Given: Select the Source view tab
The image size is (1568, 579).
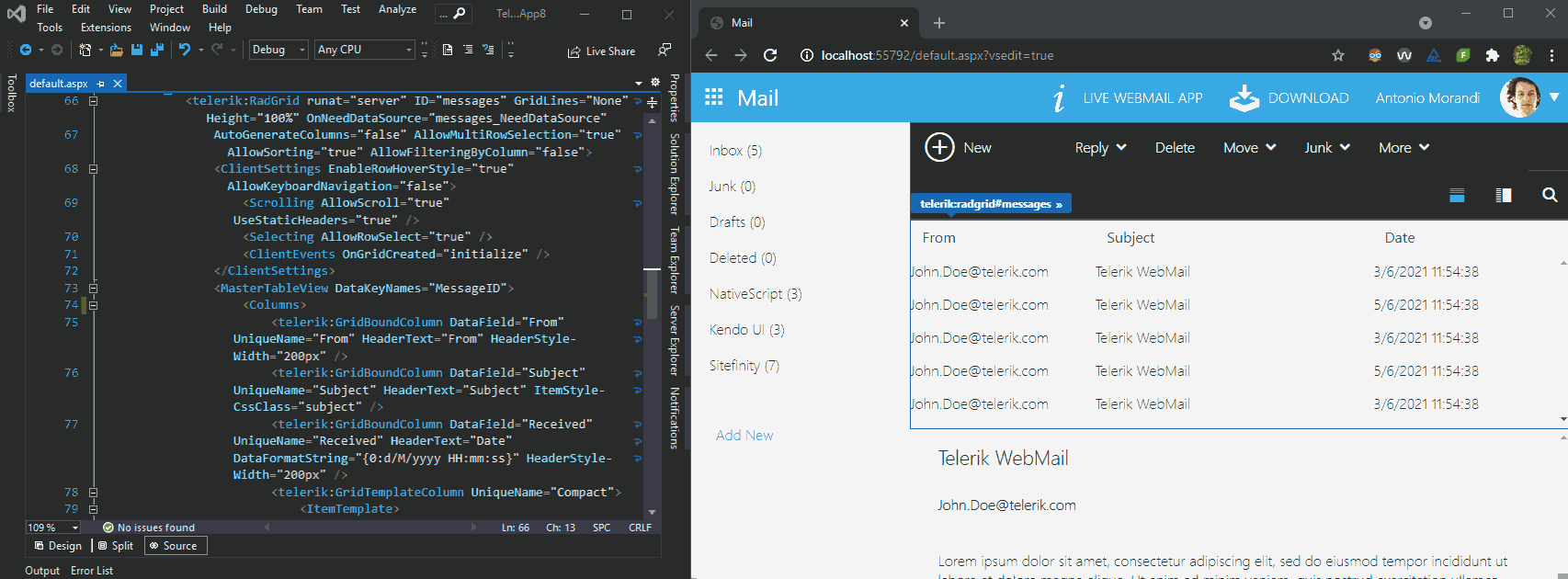Looking at the screenshot, I should coord(175,546).
